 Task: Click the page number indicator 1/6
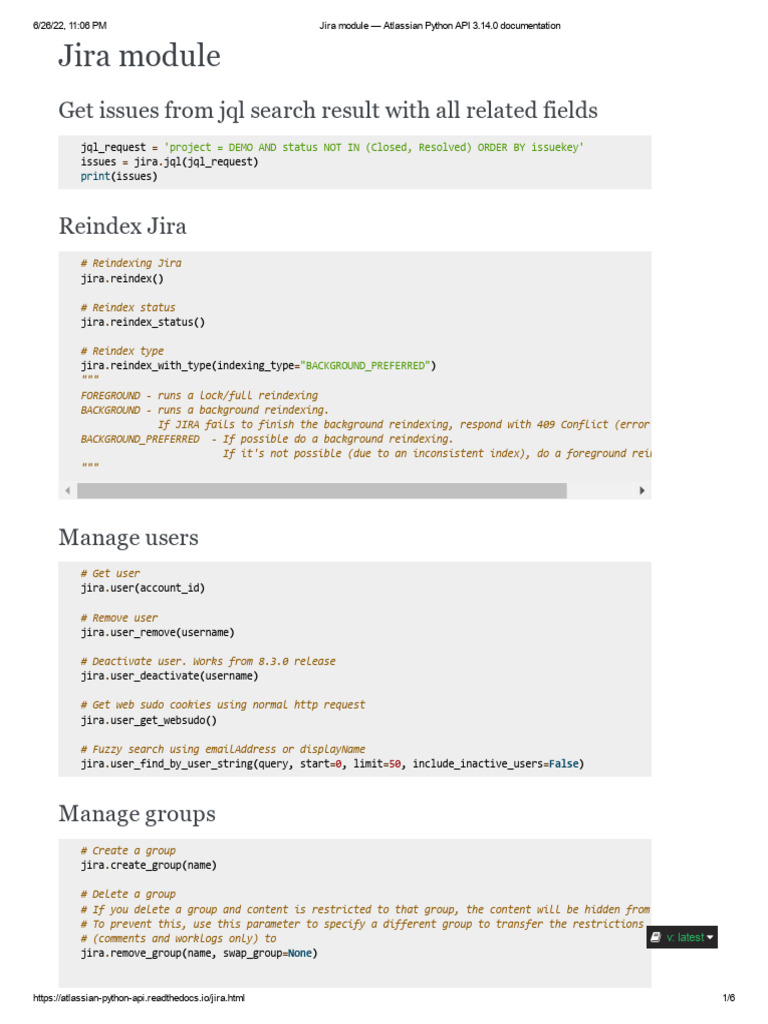(x=728, y=998)
